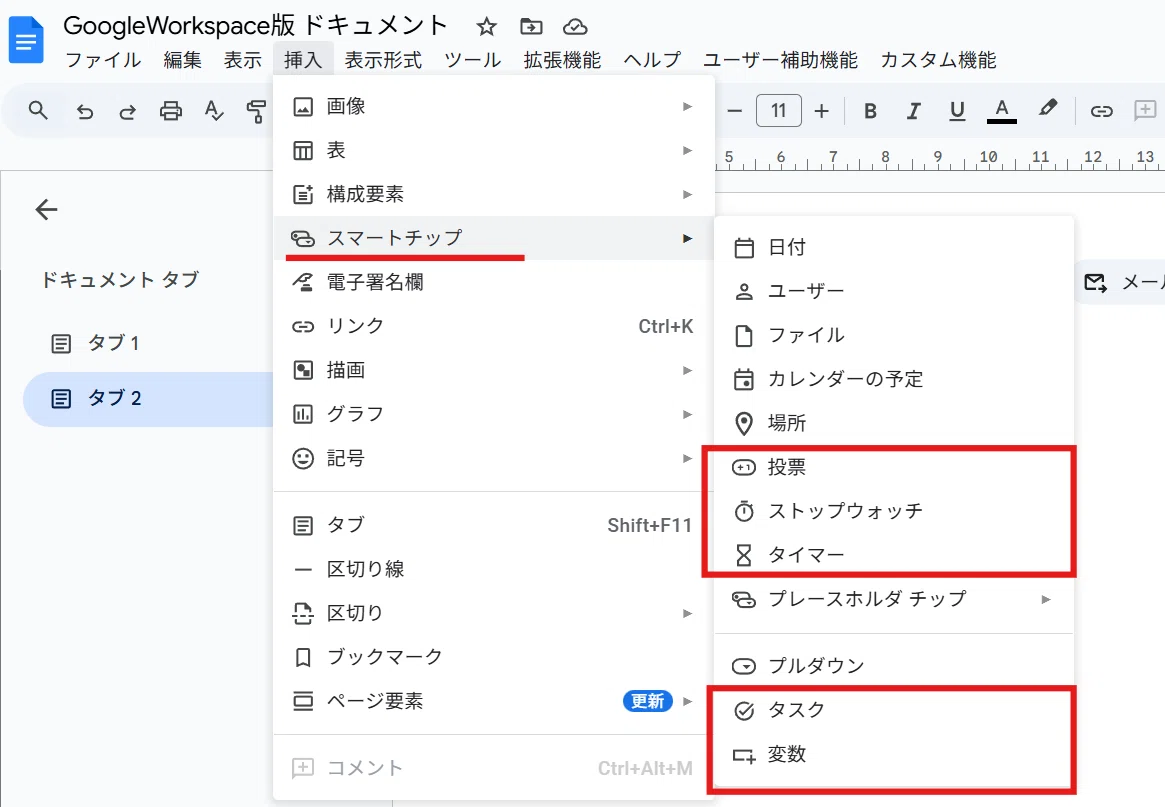
Task: Click the move to folder icon
Action: pos(530,27)
